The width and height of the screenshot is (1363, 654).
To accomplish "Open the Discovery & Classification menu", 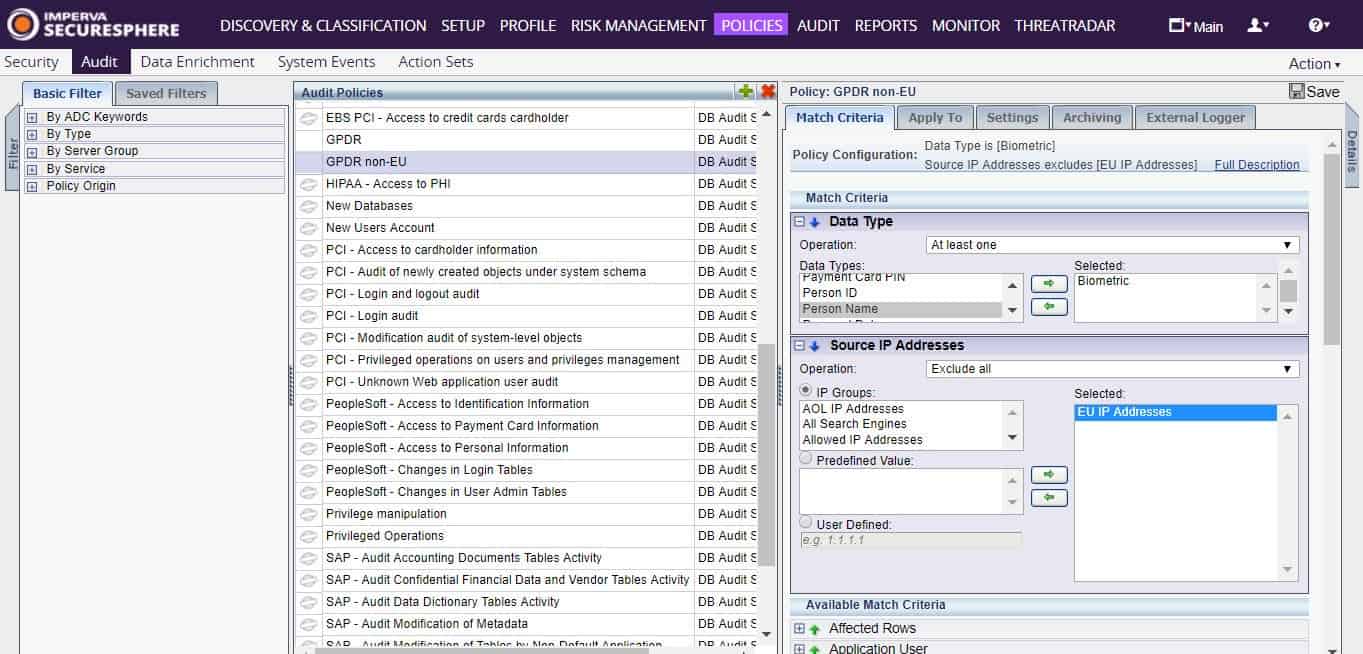I will point(323,25).
